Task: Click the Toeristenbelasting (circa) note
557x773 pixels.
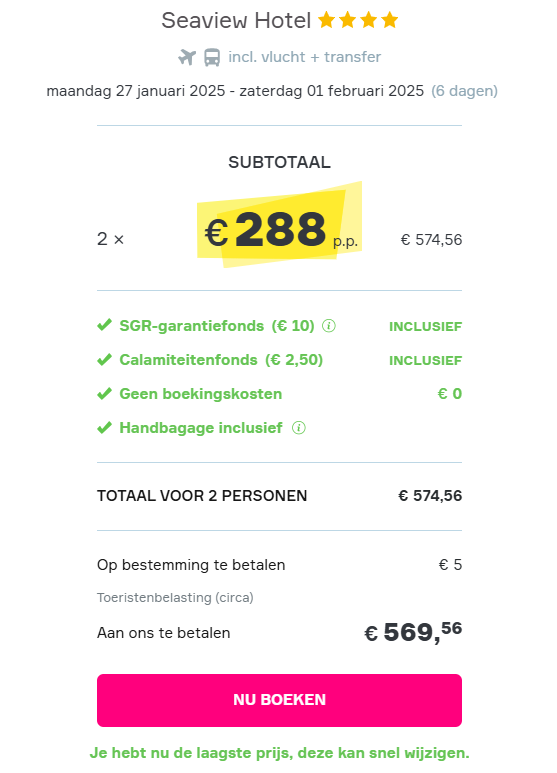Action: click(175, 597)
